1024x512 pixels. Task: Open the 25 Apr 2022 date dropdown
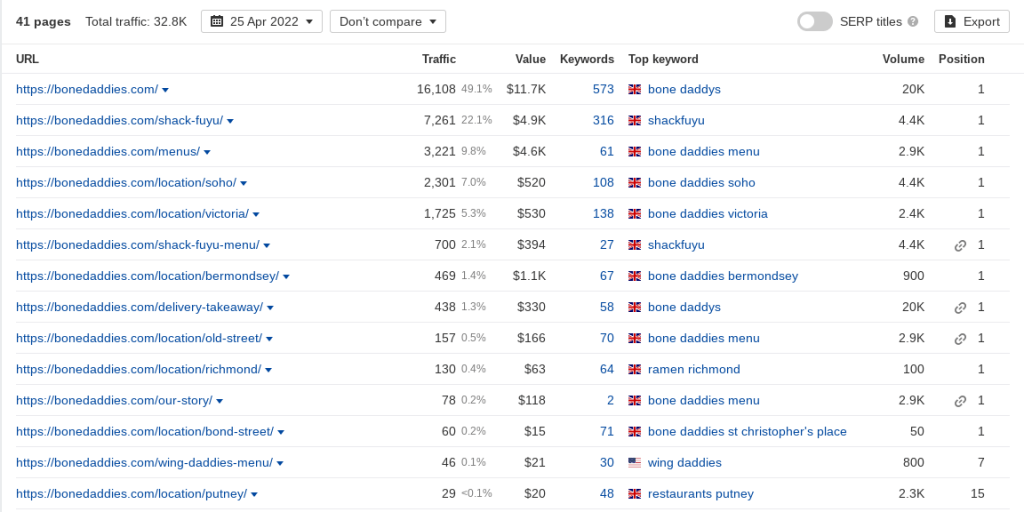(x=262, y=22)
